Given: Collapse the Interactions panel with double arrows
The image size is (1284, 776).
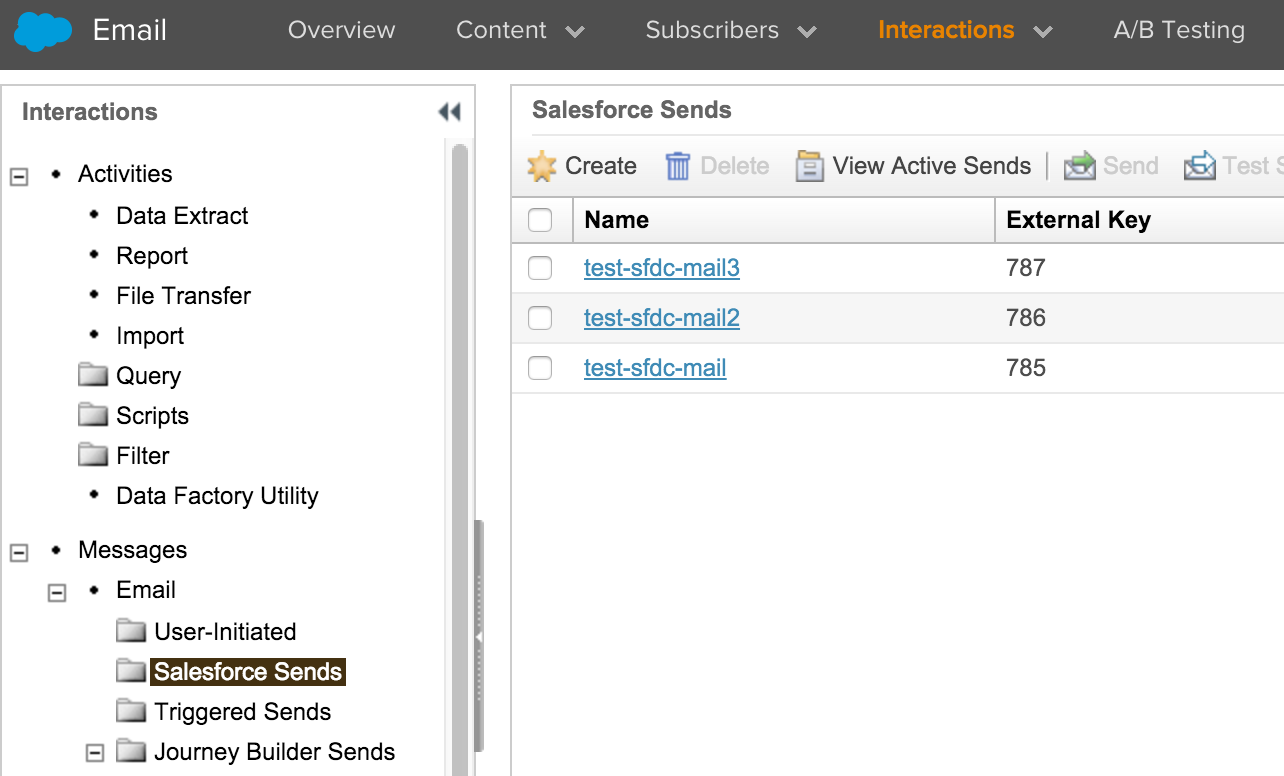Looking at the screenshot, I should coord(449,112).
